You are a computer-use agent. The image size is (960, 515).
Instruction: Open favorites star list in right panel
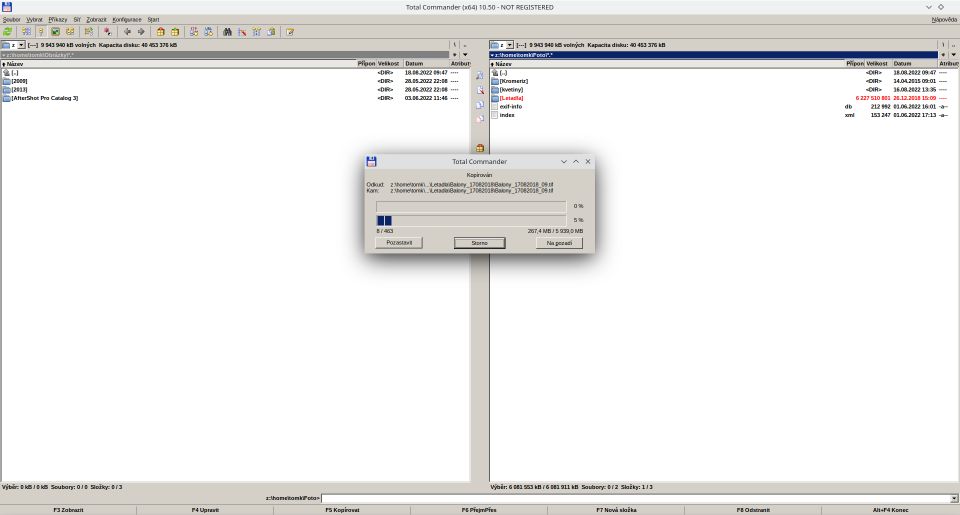tap(943, 55)
